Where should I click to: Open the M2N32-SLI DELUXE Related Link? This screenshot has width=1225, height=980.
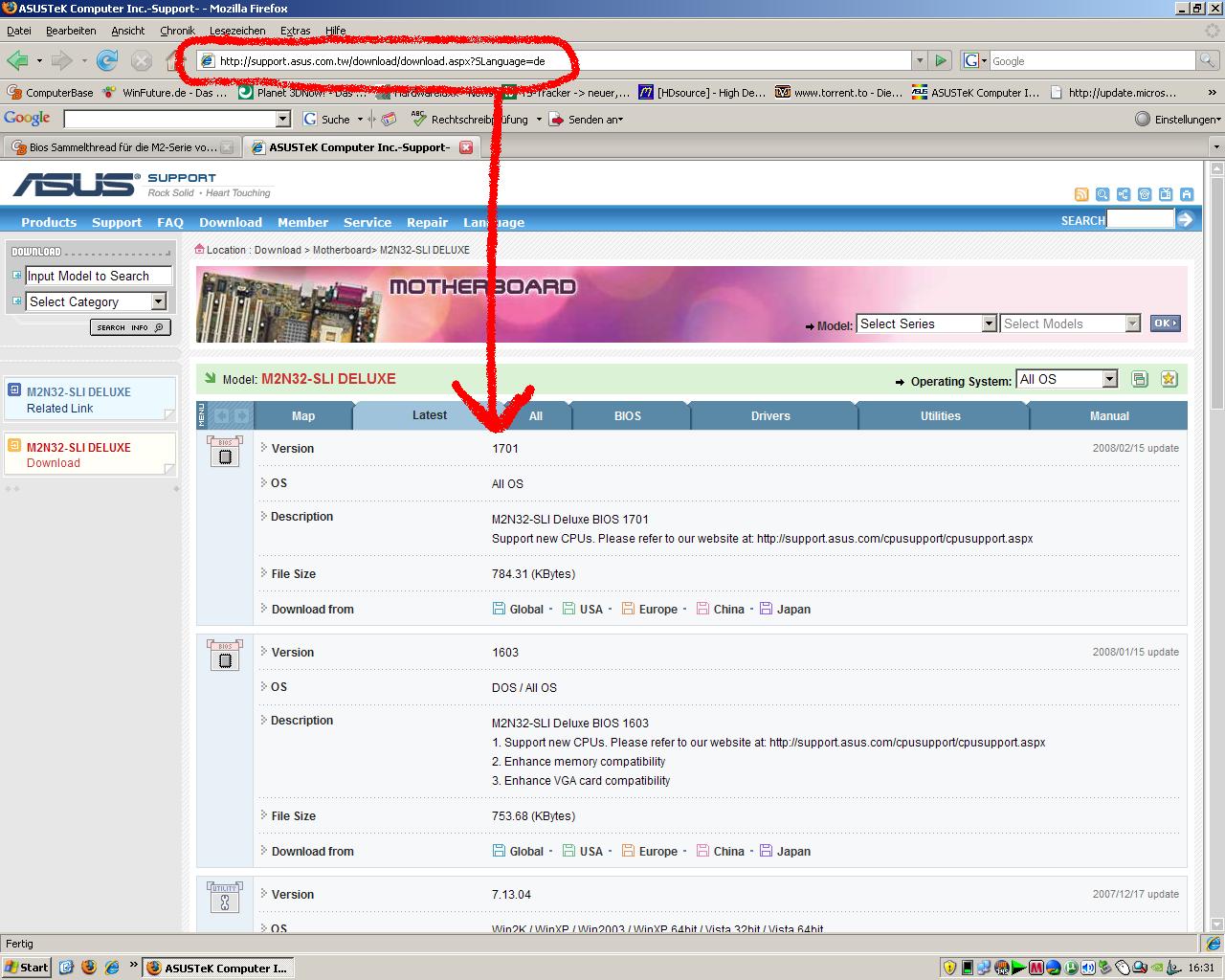[x=78, y=399]
